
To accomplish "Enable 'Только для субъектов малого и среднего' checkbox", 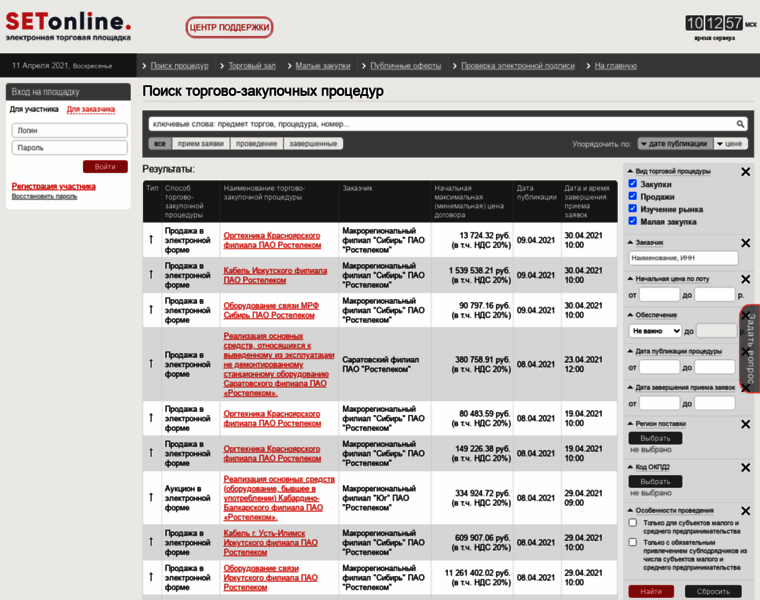I will (633, 523).
